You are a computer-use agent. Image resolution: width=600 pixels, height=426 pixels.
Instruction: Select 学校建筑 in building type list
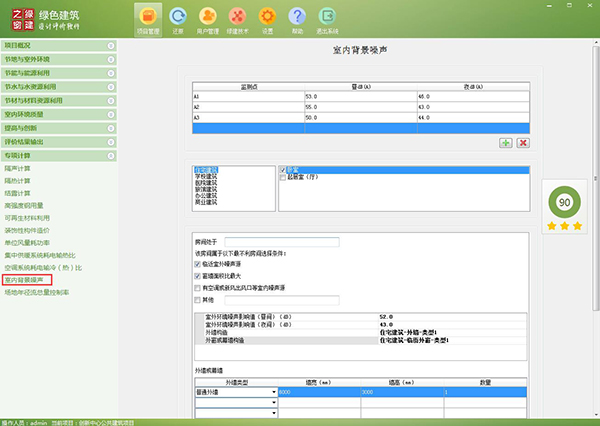[x=205, y=177]
